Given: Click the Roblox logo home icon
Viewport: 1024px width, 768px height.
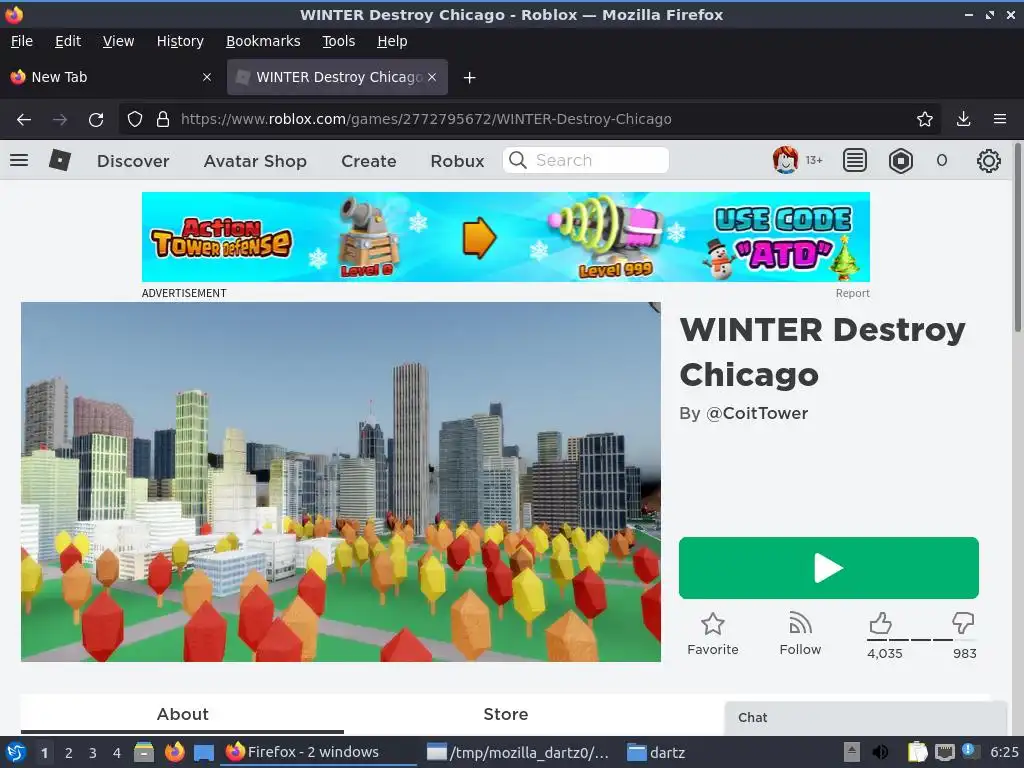Looking at the screenshot, I should [x=59, y=160].
